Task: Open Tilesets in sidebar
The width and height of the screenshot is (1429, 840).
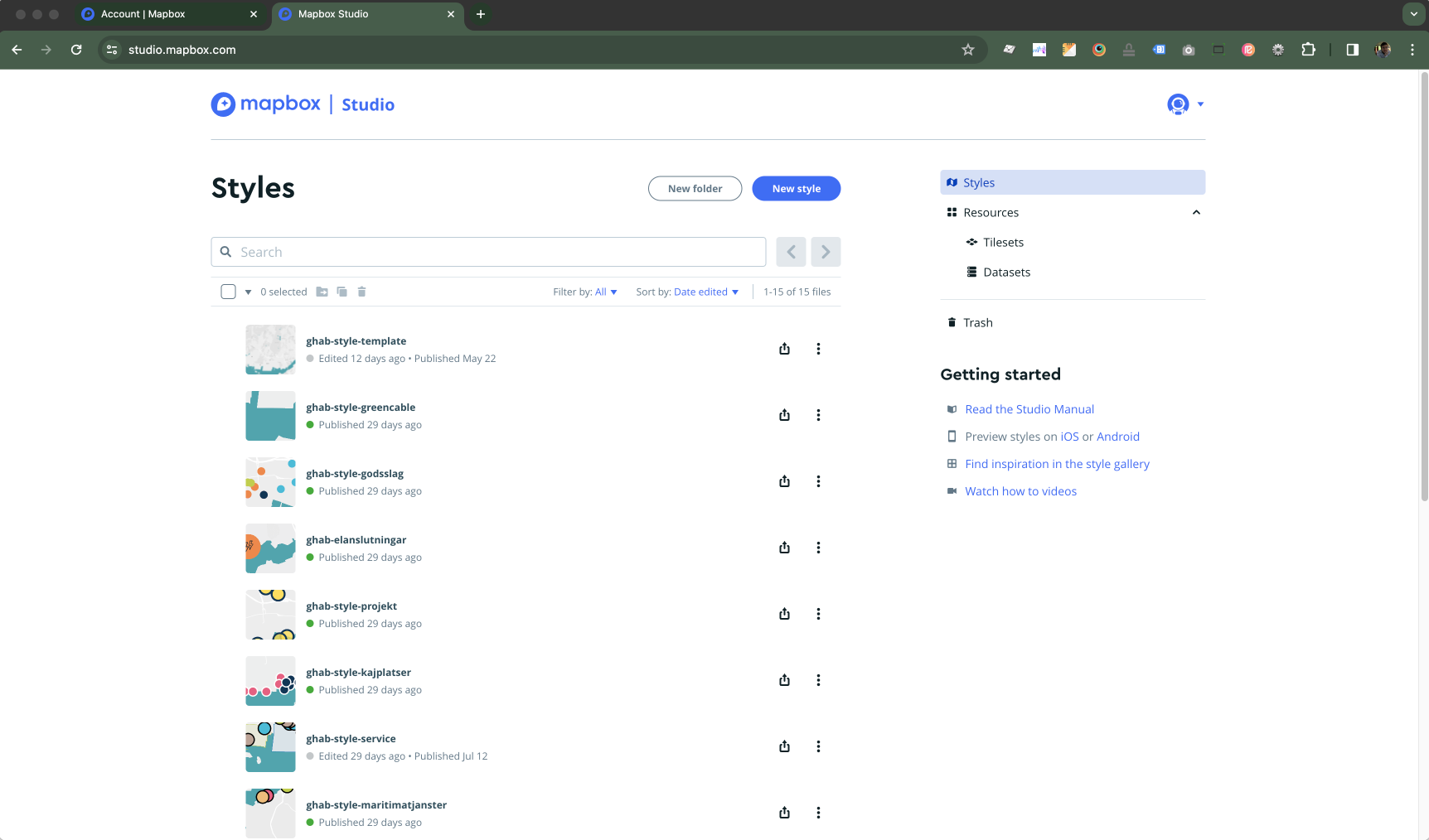Action: [x=1003, y=243]
